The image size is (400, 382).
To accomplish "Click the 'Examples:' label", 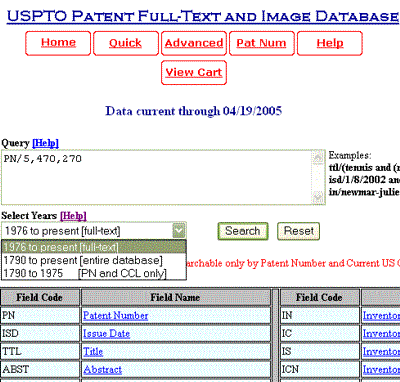I will (350, 155).
